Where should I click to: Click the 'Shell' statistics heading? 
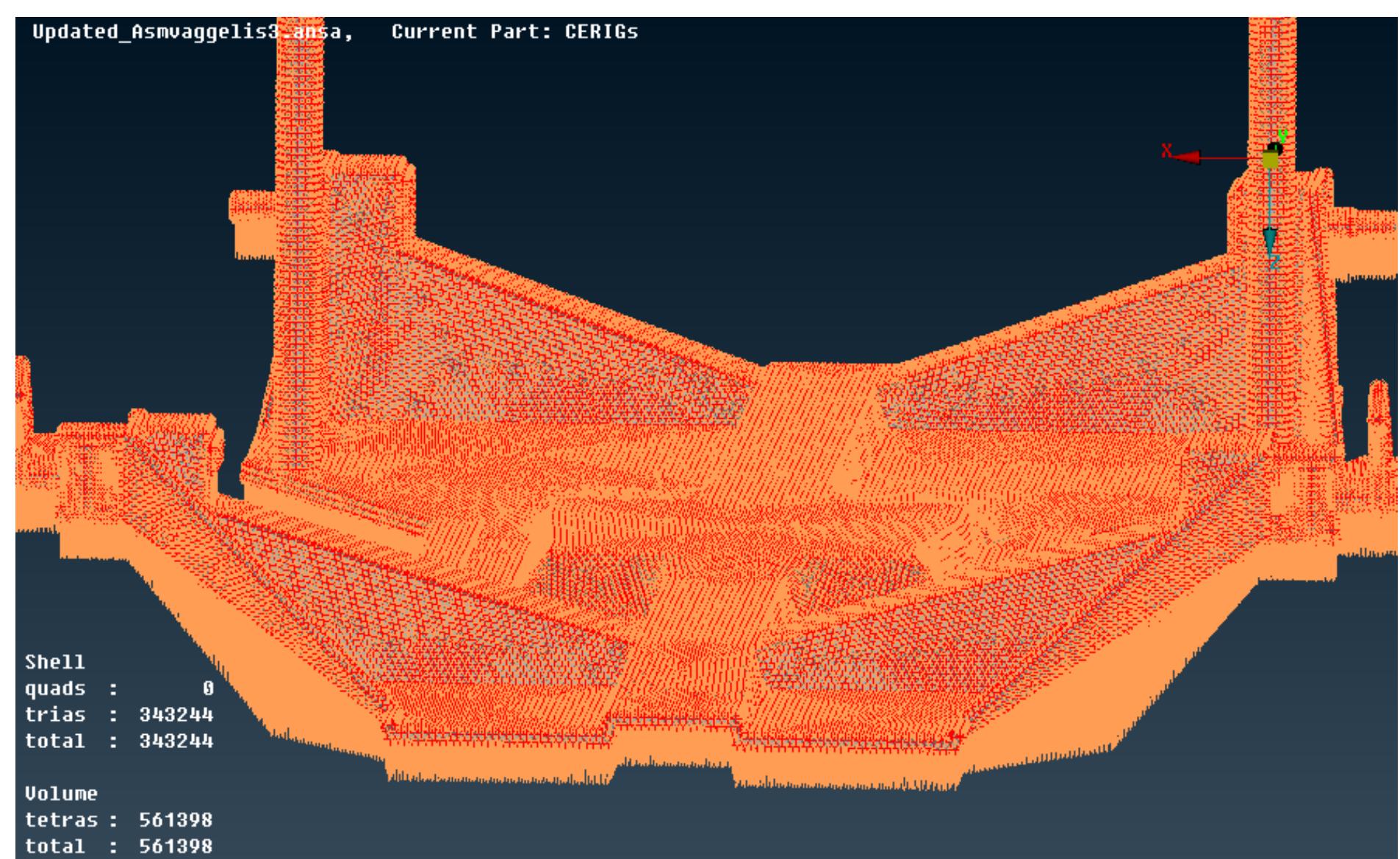55,662
